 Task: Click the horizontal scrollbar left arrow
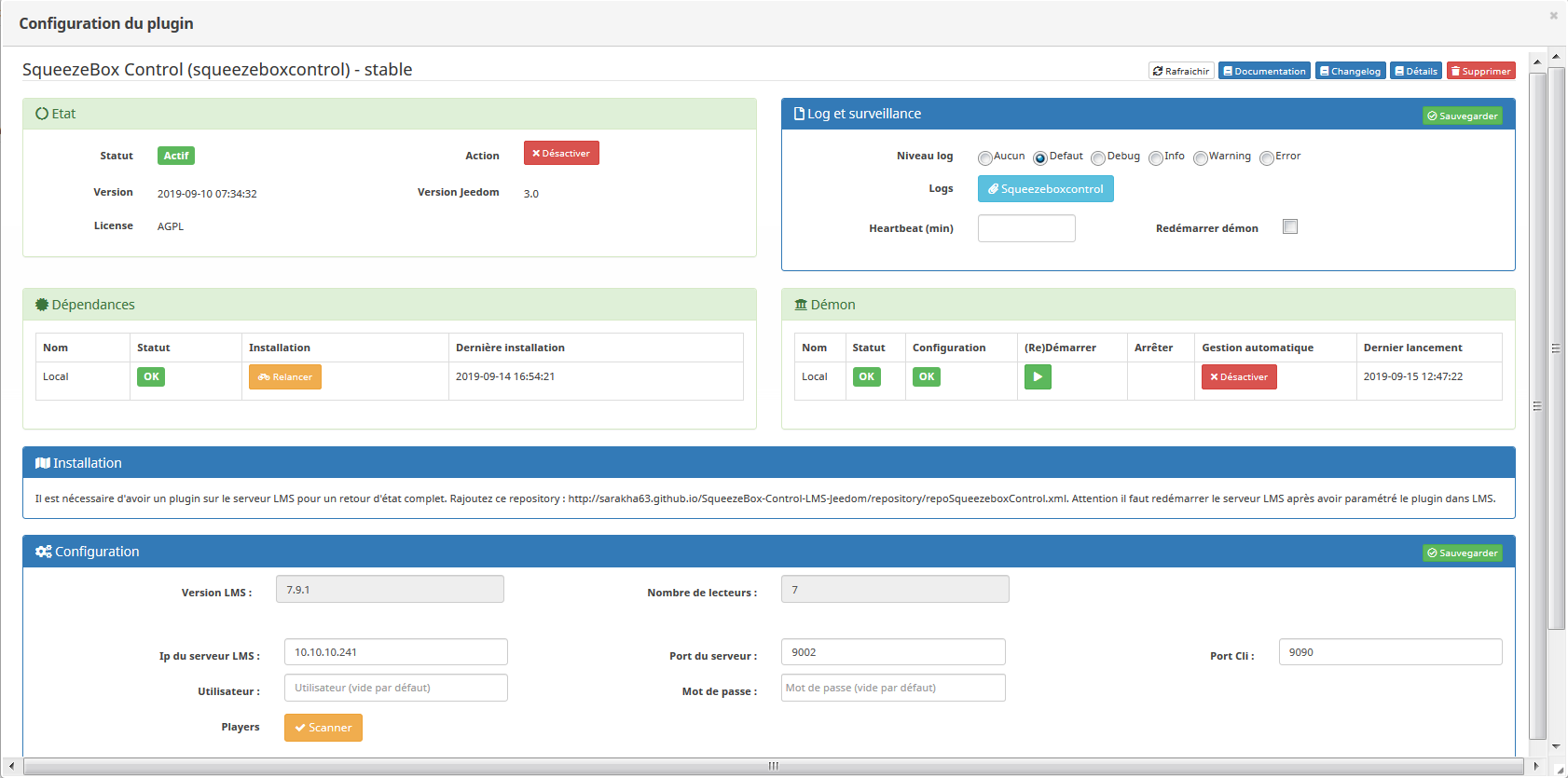pyautogui.click(x=10, y=766)
